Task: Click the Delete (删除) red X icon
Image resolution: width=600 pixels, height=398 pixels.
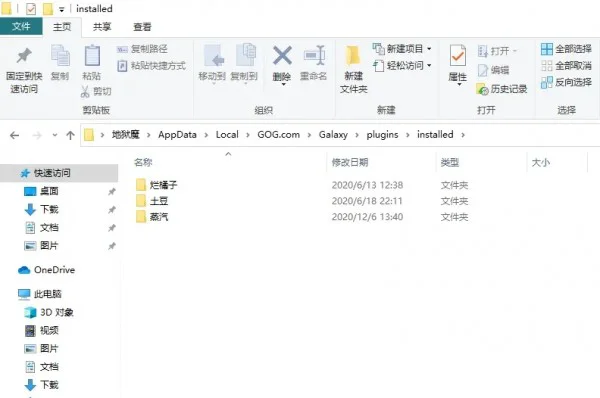Action: pos(282,55)
